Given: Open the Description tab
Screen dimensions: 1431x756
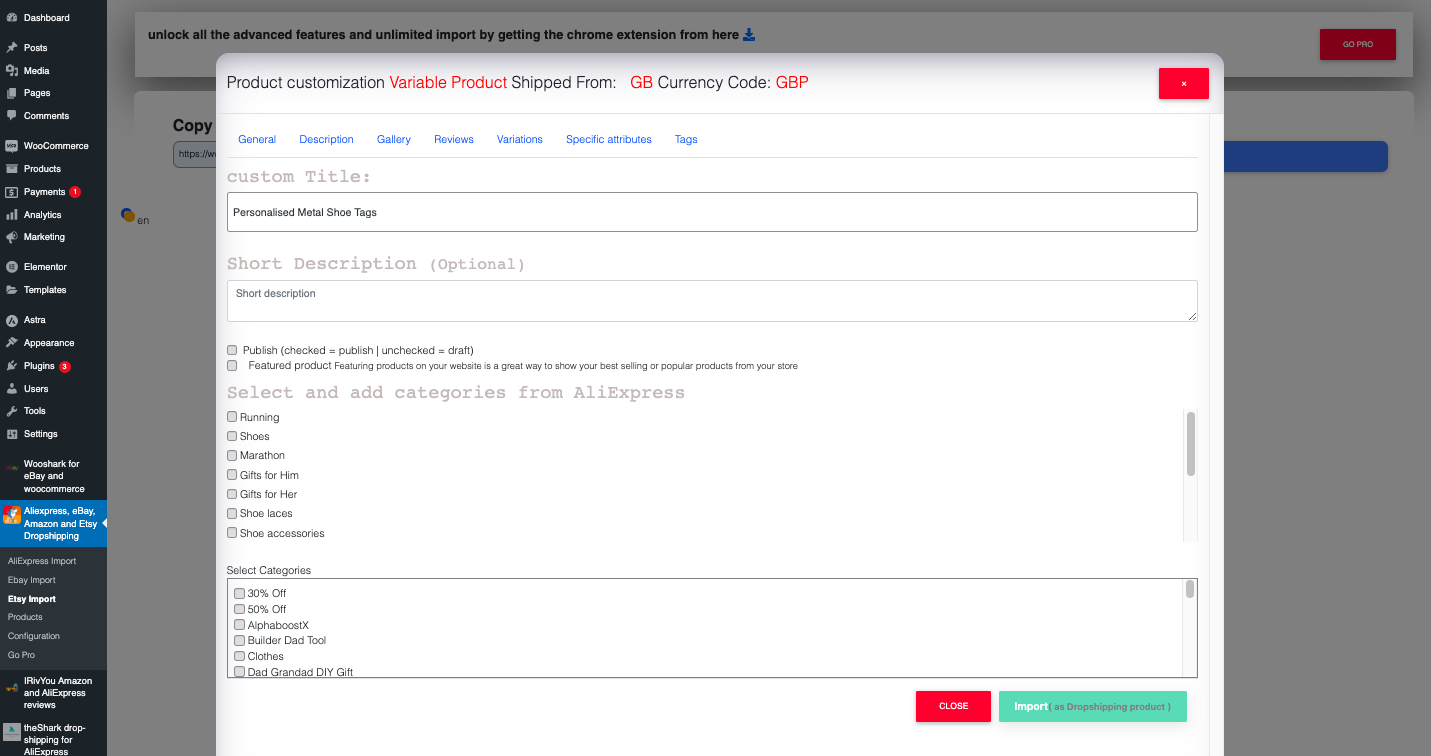Looking at the screenshot, I should click(326, 139).
